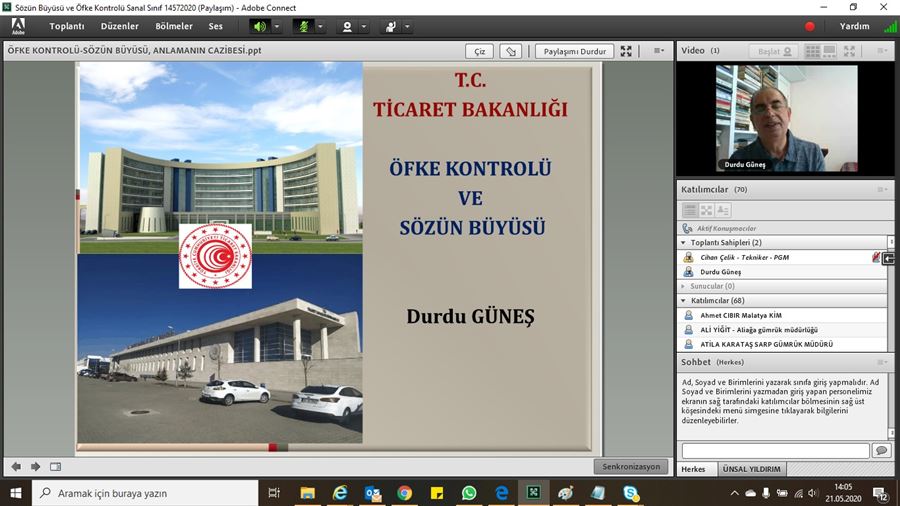Switch video pod to grid layout

812,51
